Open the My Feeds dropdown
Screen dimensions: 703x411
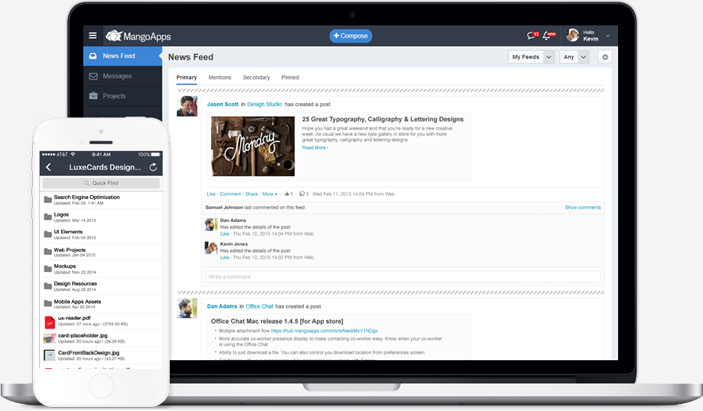pos(531,57)
